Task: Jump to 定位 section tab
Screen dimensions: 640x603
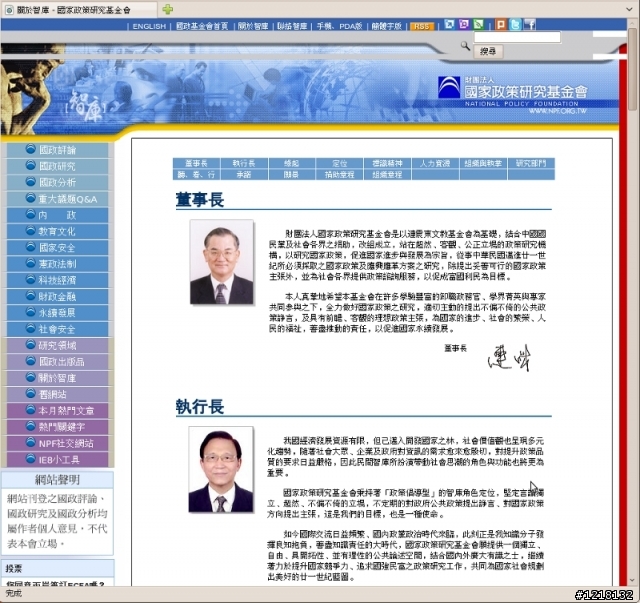Action: (x=340, y=163)
